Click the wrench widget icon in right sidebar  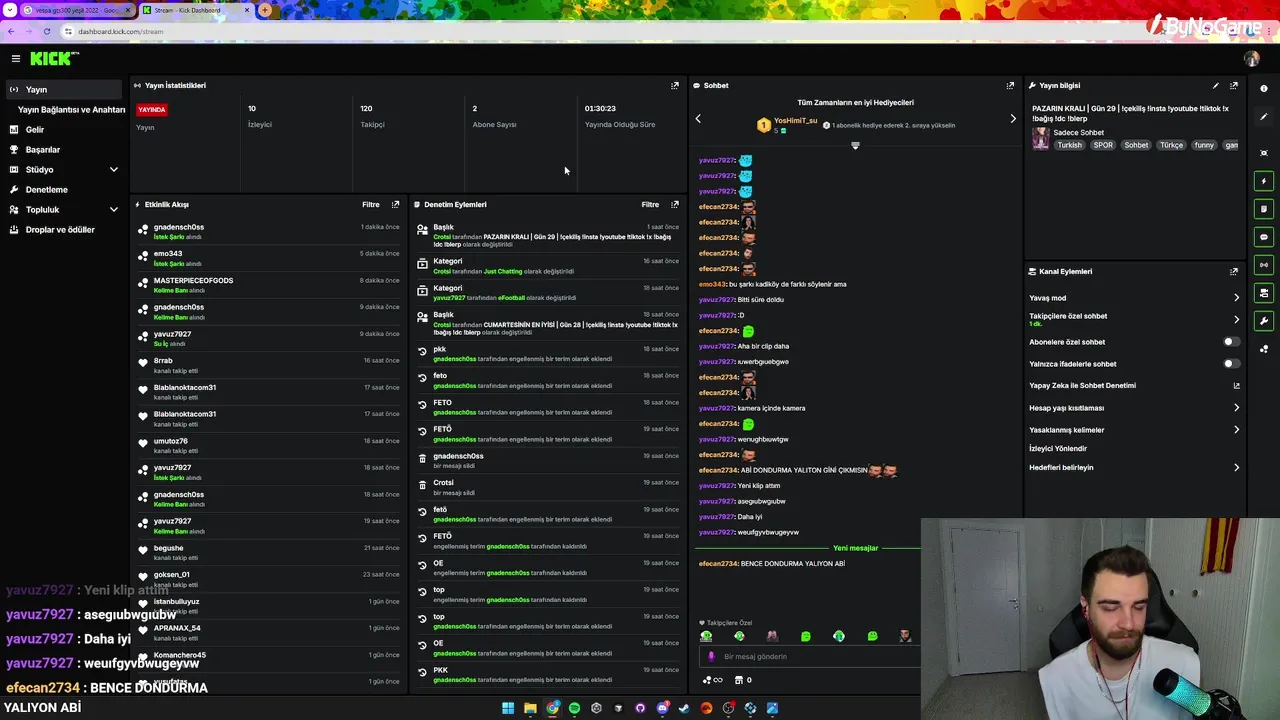coord(1264,321)
